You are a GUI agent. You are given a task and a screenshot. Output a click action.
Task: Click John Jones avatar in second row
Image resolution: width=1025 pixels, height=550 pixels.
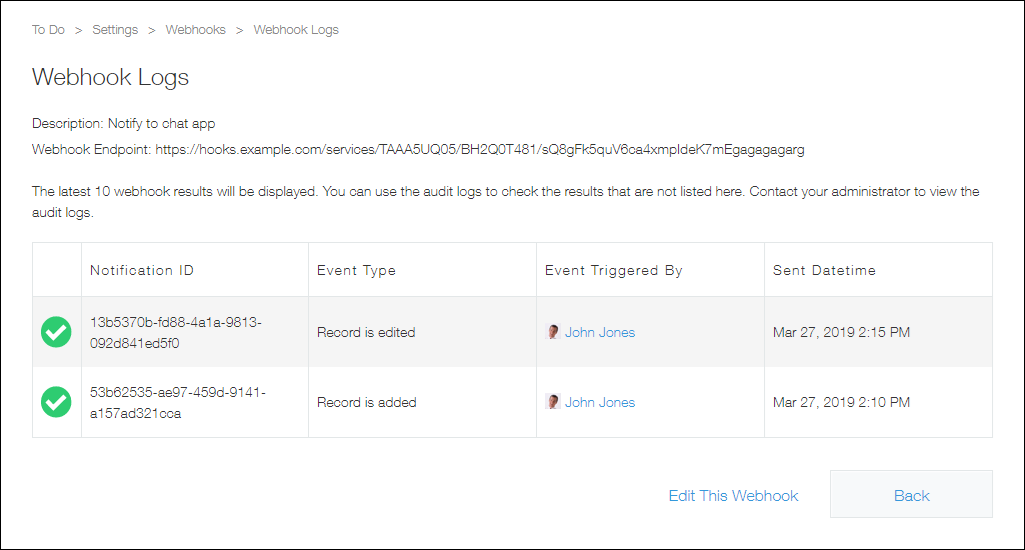click(553, 402)
